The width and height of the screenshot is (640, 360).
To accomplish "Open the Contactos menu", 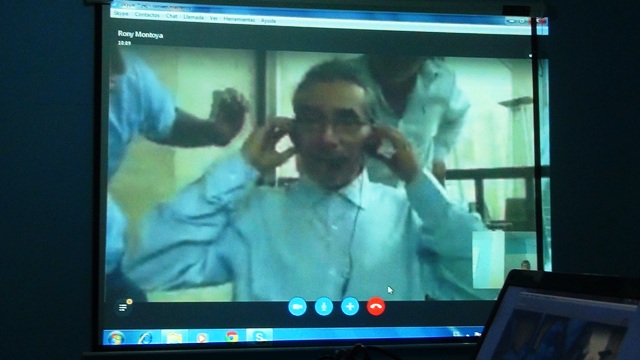I will click(x=147, y=15).
